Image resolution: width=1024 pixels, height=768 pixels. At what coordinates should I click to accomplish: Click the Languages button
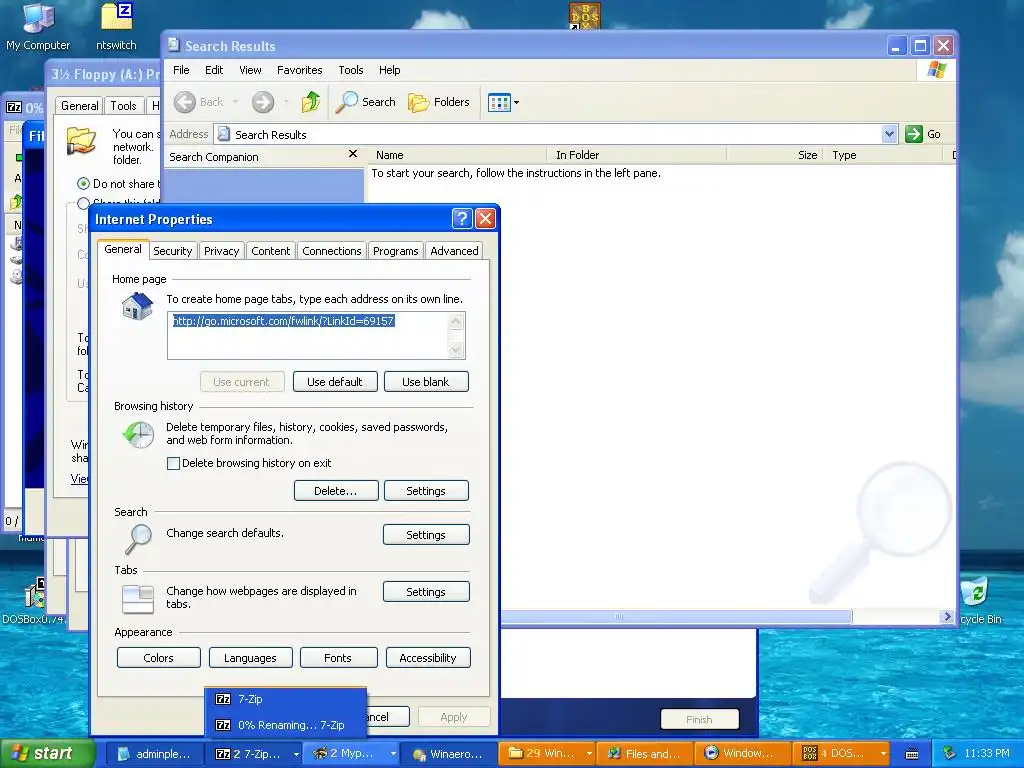pyautogui.click(x=250, y=658)
